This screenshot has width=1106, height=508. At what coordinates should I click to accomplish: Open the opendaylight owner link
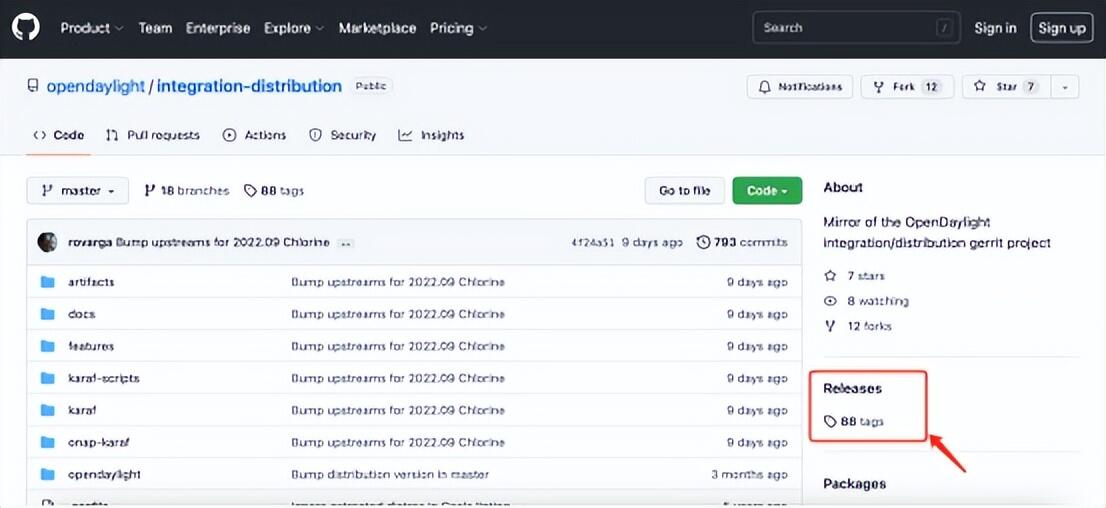click(96, 86)
